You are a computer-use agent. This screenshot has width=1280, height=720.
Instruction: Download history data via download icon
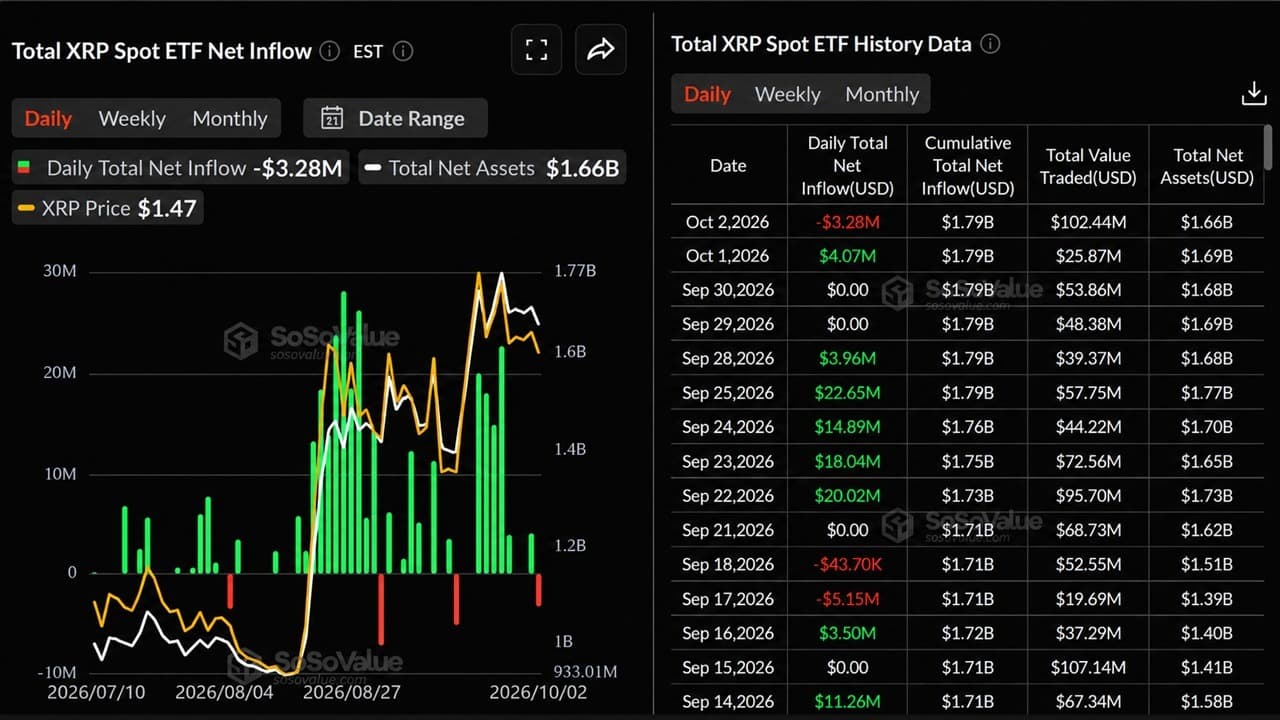click(x=1254, y=94)
